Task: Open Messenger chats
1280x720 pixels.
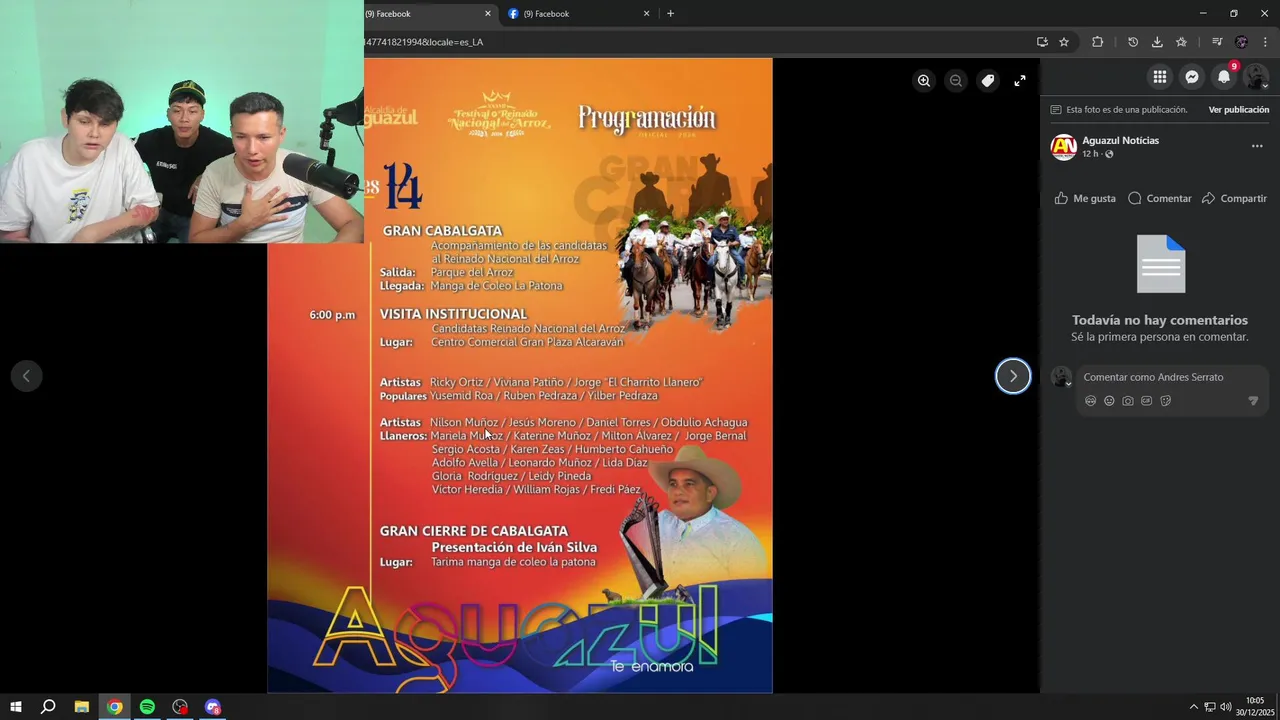Action: pos(1192,77)
